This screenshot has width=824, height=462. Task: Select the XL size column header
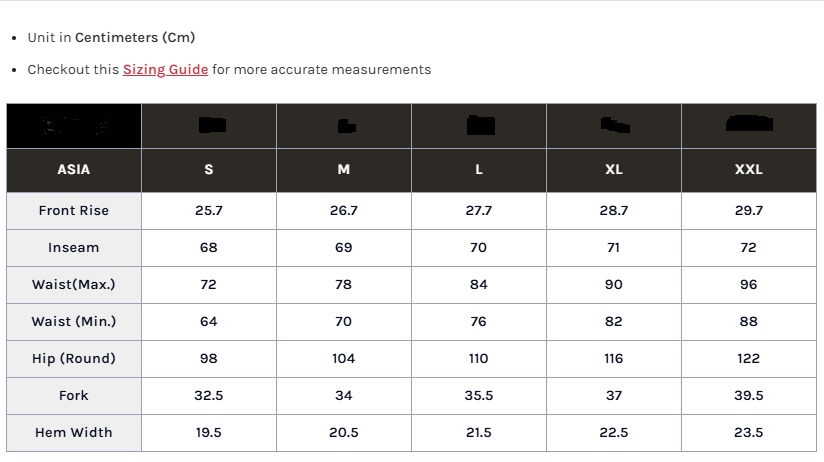614,170
